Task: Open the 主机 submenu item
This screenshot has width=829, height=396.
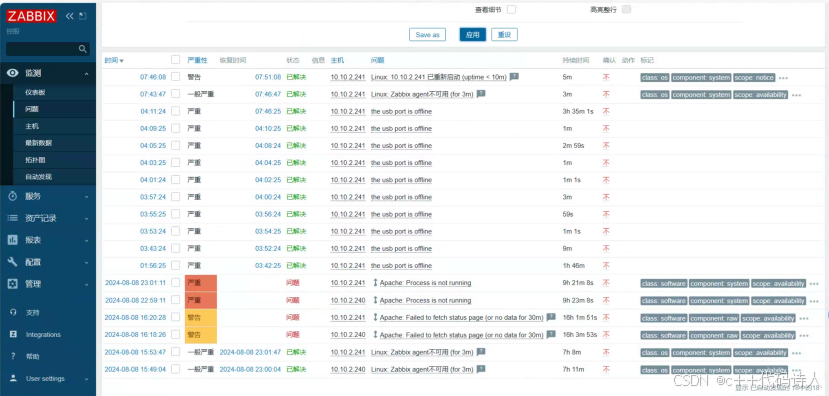Action: 32,126
